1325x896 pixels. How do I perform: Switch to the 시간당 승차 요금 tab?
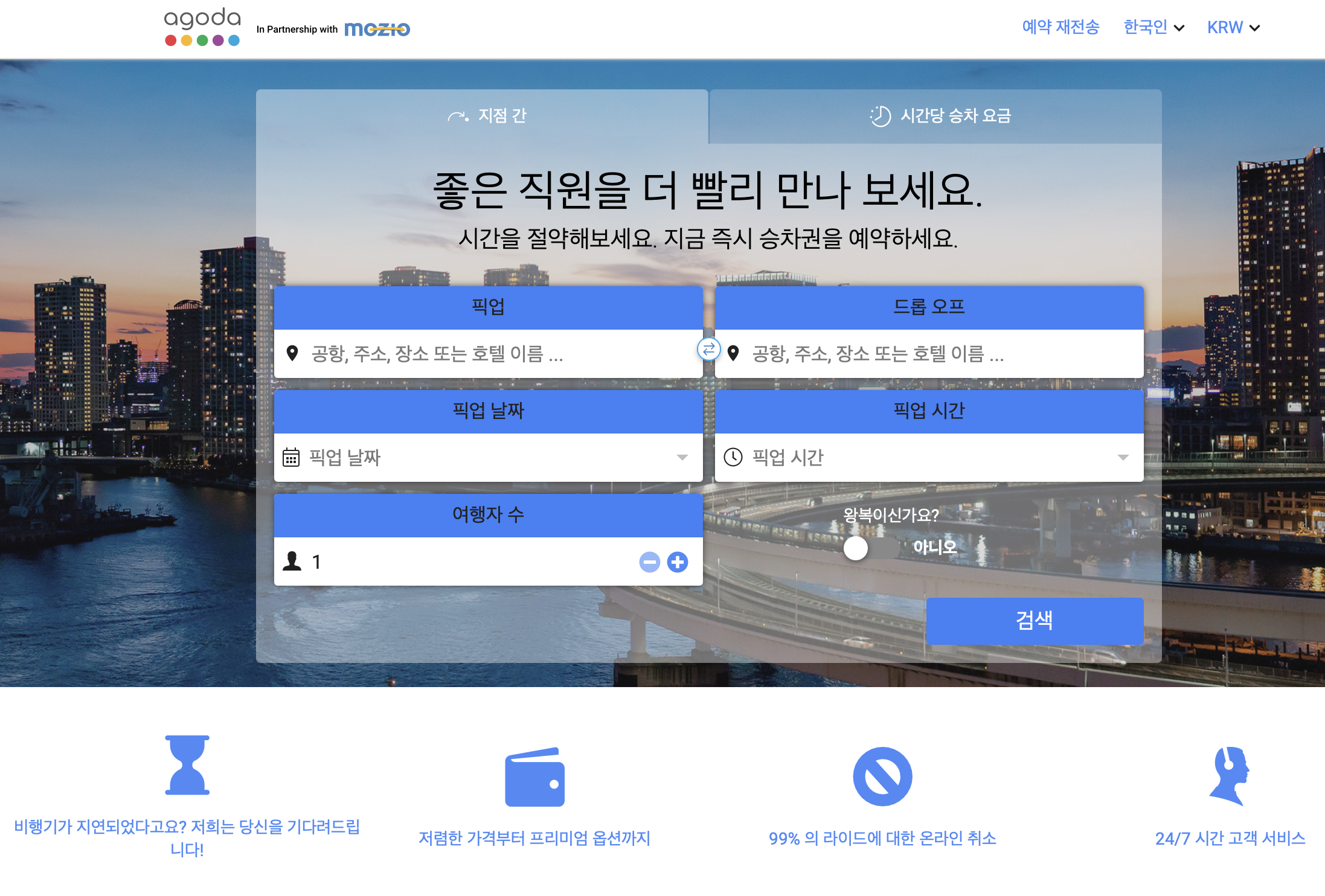pyautogui.click(x=935, y=116)
